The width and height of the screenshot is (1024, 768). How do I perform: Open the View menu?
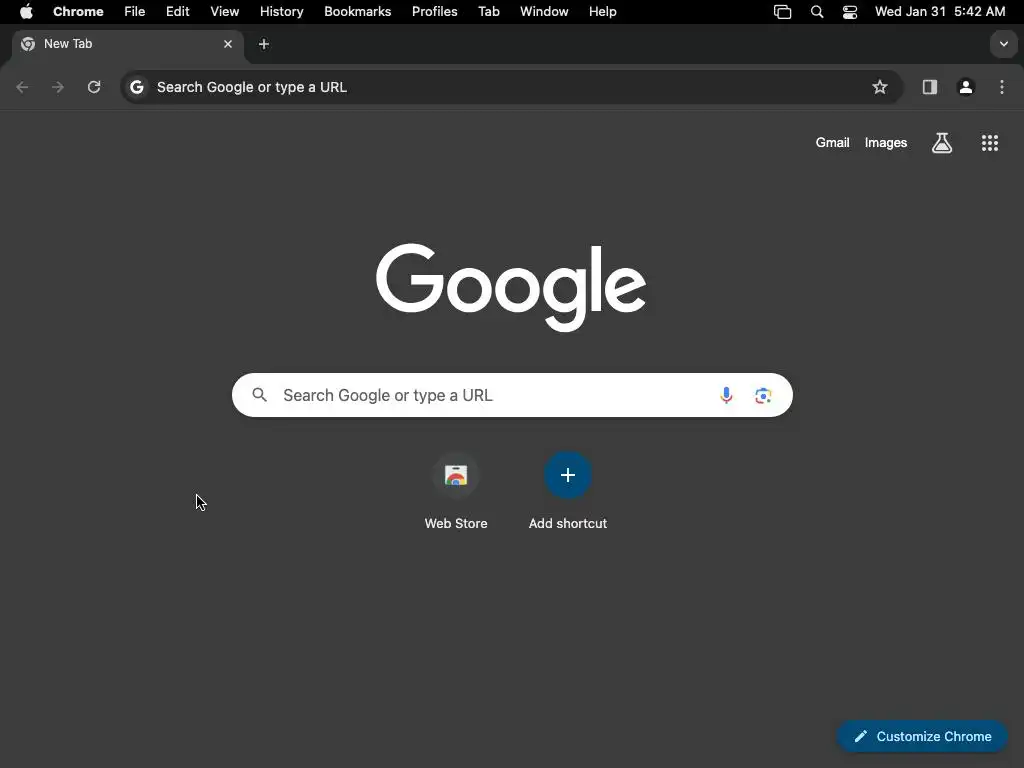tap(225, 12)
